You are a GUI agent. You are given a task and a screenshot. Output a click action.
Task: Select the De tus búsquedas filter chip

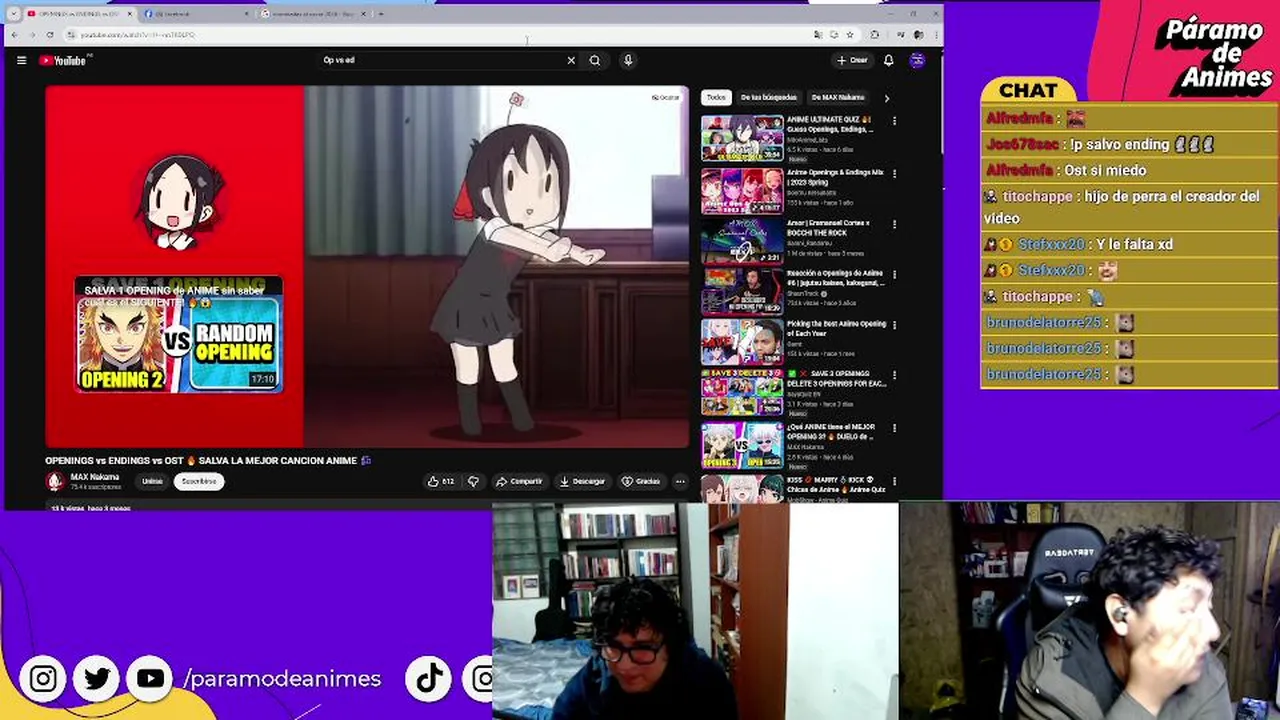click(768, 98)
